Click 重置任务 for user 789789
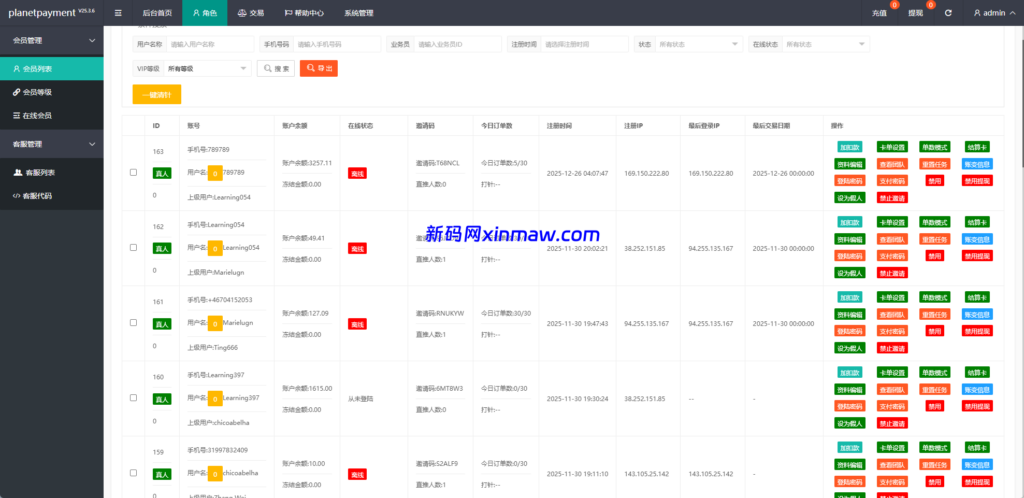 tap(935, 164)
